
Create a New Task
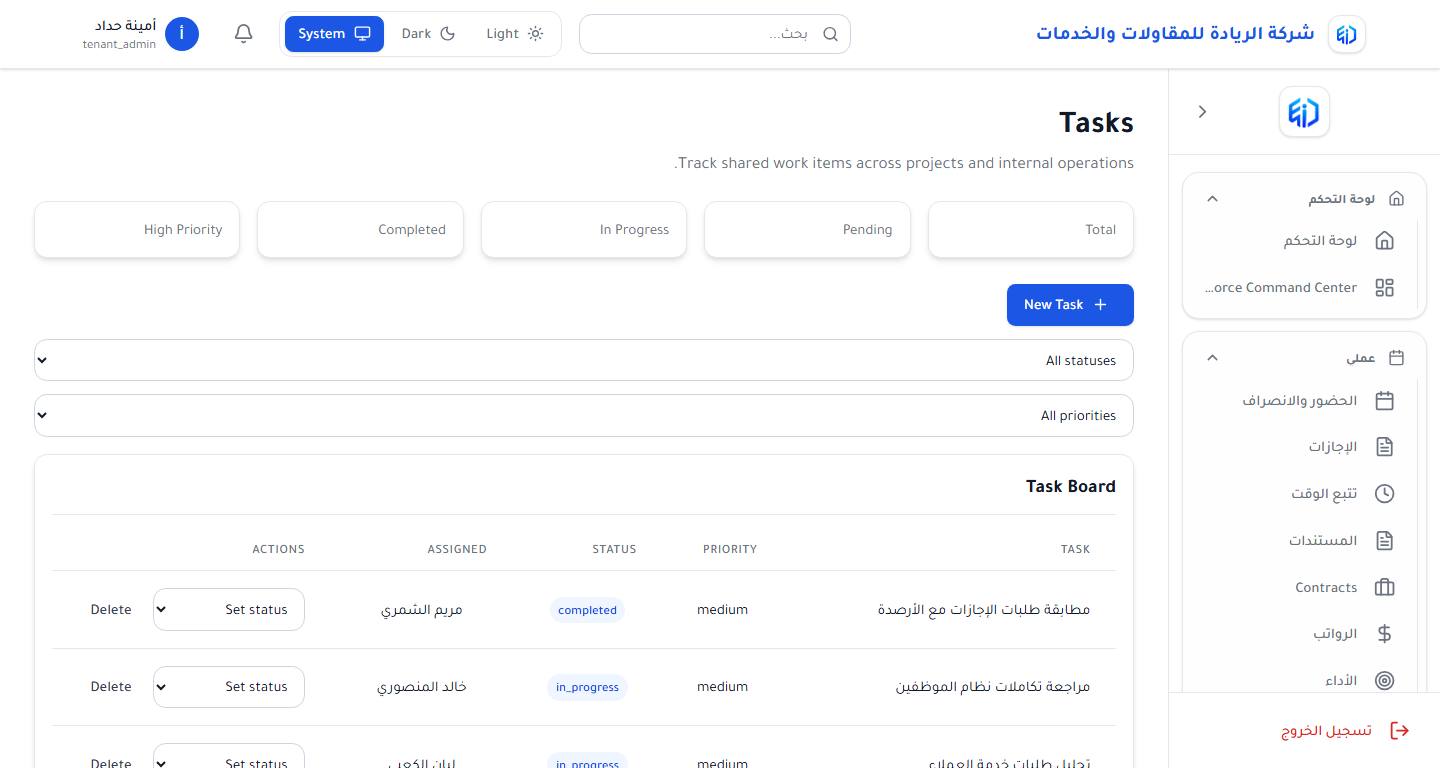pos(1070,305)
